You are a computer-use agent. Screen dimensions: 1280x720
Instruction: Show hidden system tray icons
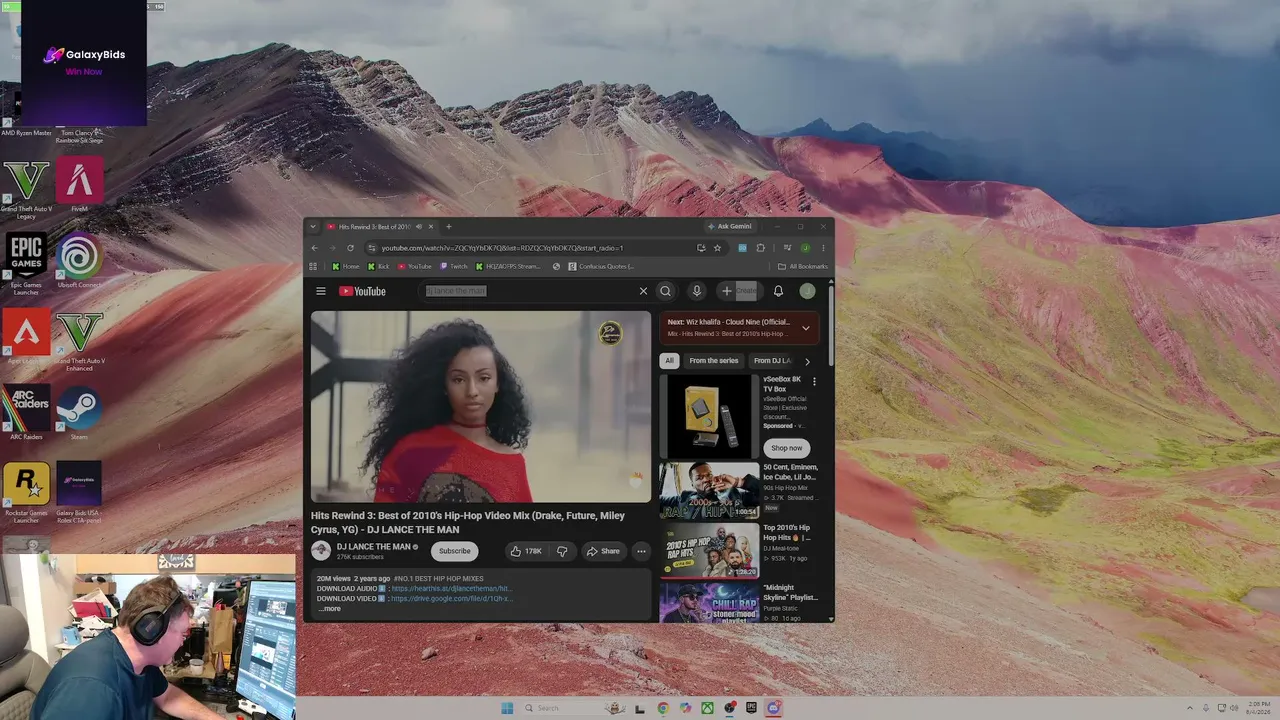click(x=1189, y=708)
